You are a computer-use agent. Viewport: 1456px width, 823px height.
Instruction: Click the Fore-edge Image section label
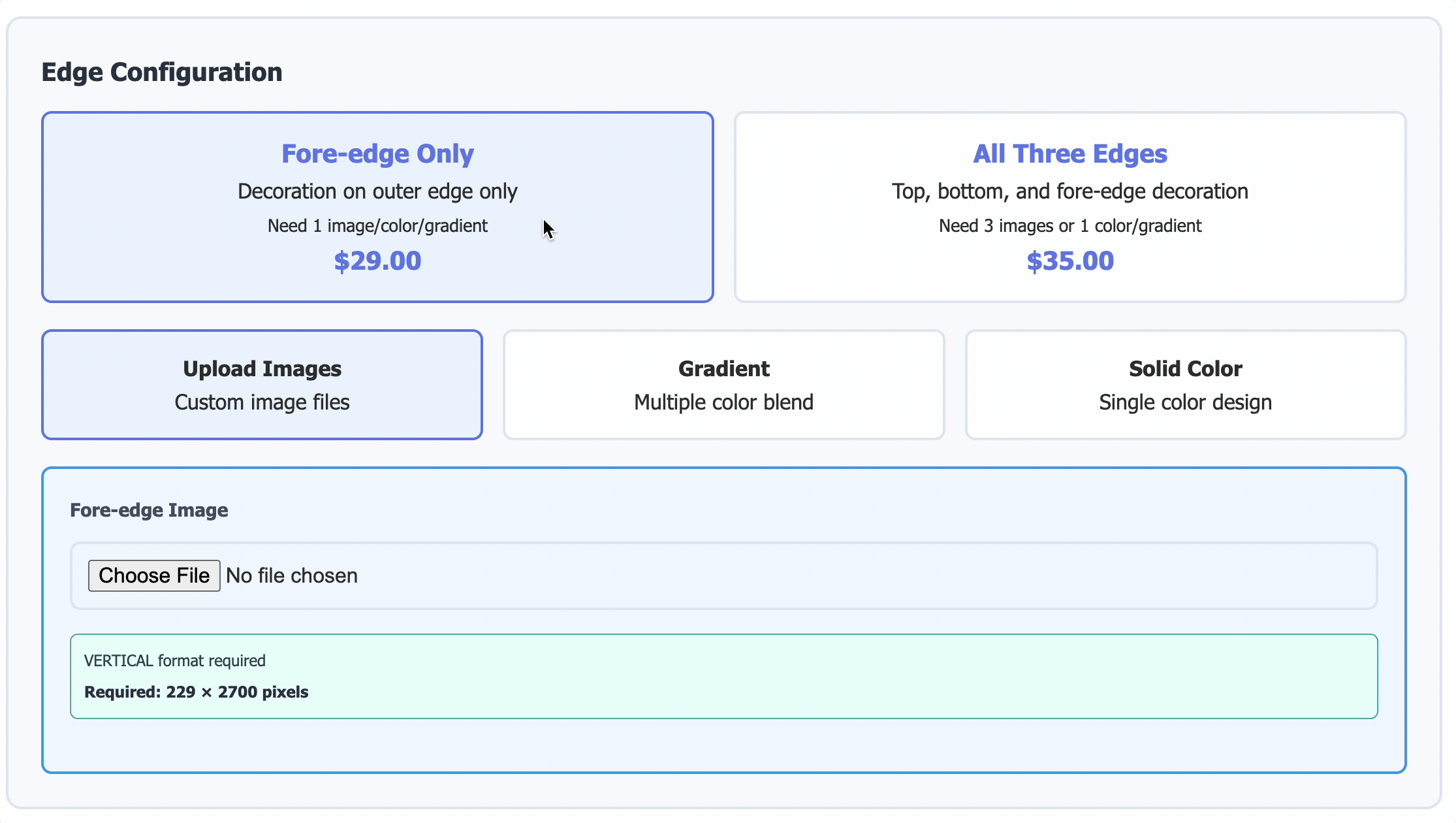pyautogui.click(x=149, y=510)
